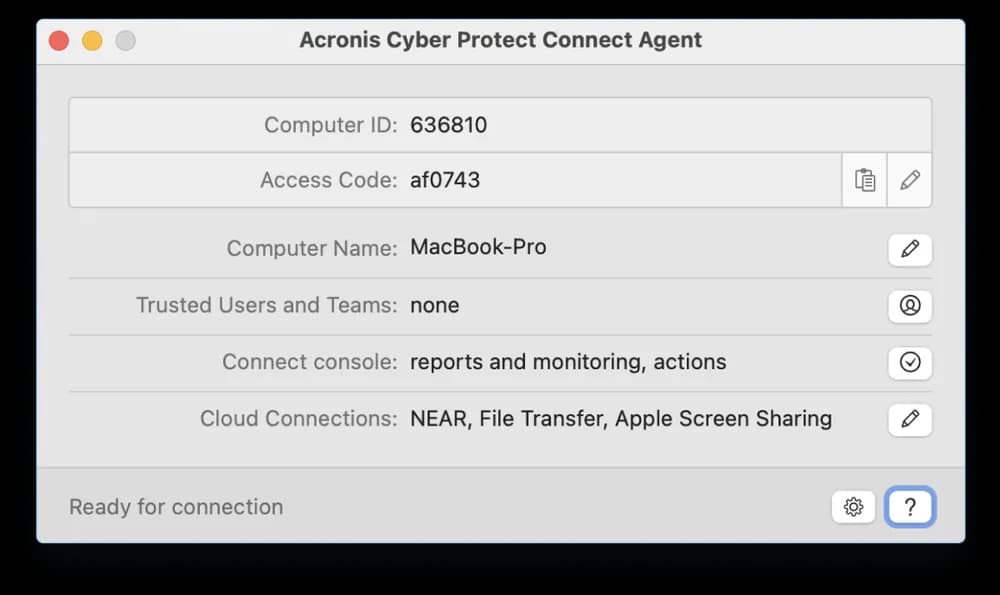Click the 'Ready for connection' status text
The image size is (1000, 595).
click(176, 507)
